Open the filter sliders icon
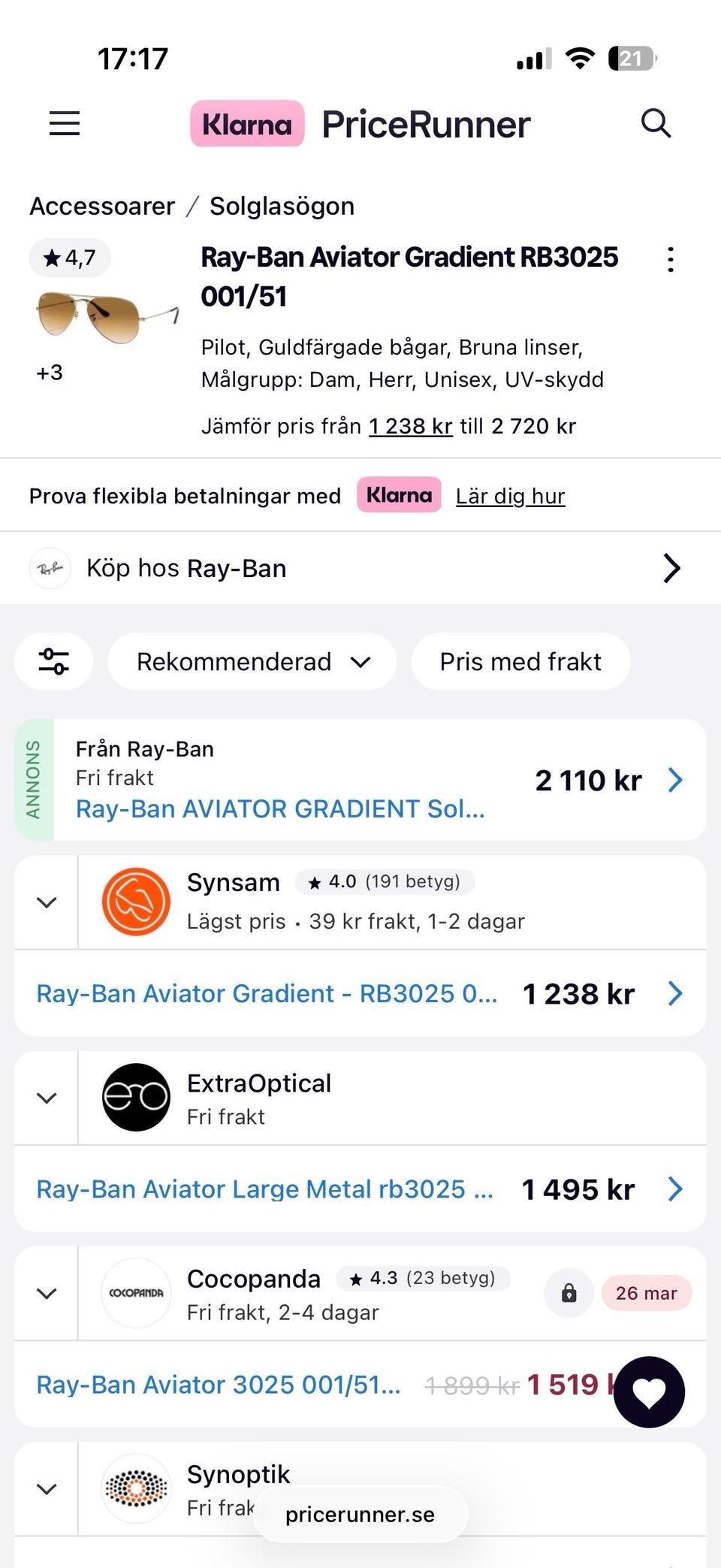 (54, 661)
